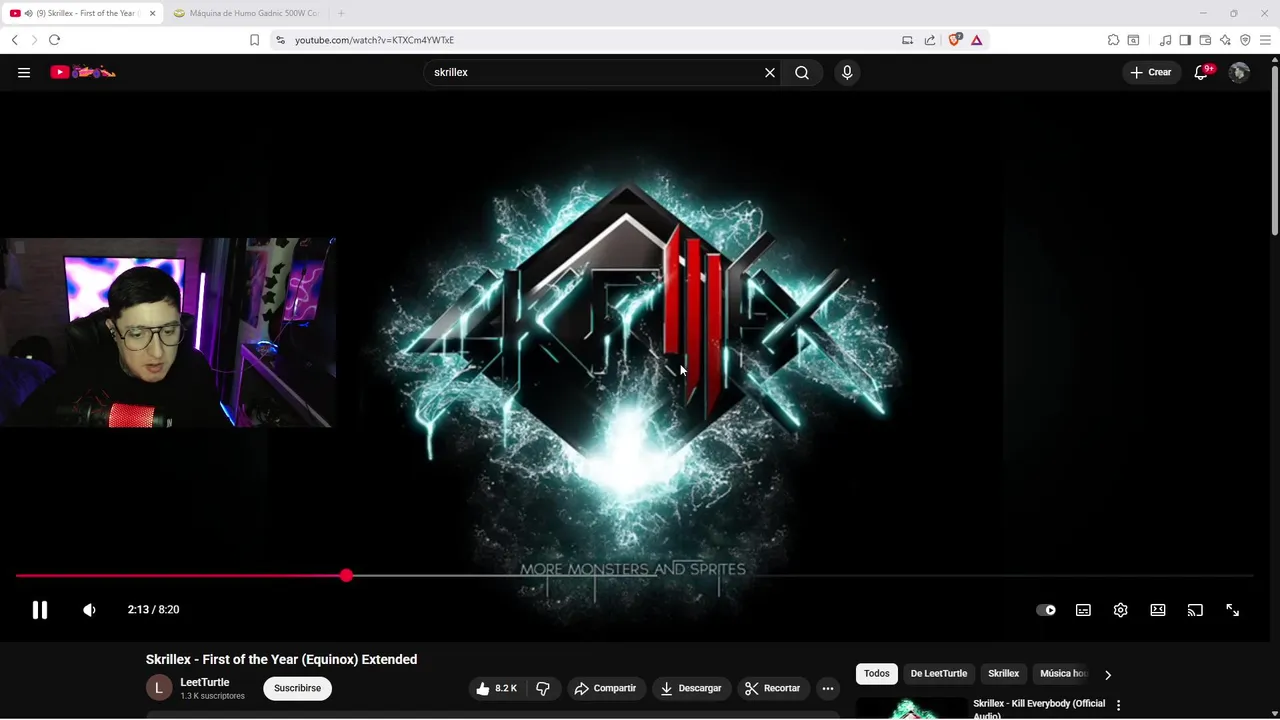This screenshot has width=1280, height=720.
Task: Click the screen cast install icon in address bar
Action: (907, 40)
